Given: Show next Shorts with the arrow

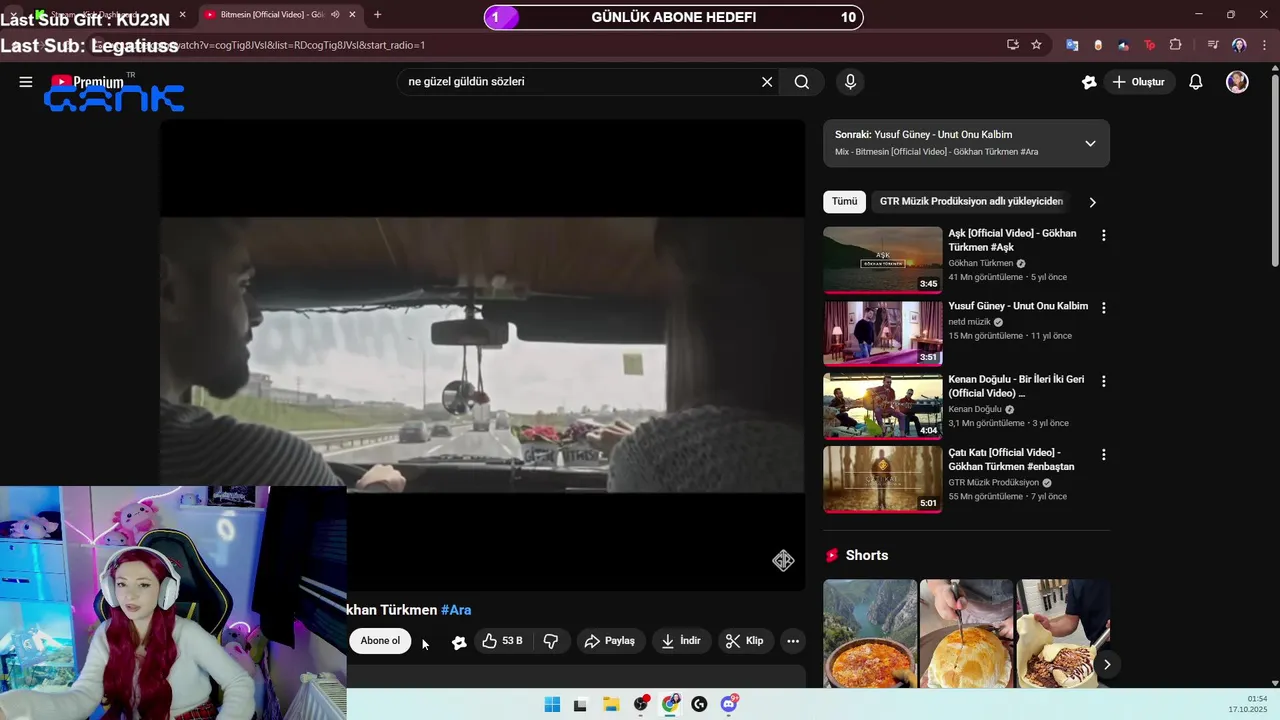Looking at the screenshot, I should 1107,664.
